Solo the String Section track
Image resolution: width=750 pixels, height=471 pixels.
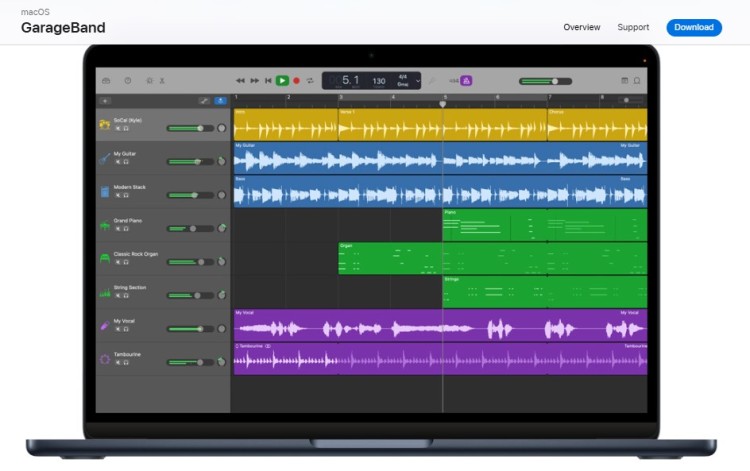(x=126, y=296)
